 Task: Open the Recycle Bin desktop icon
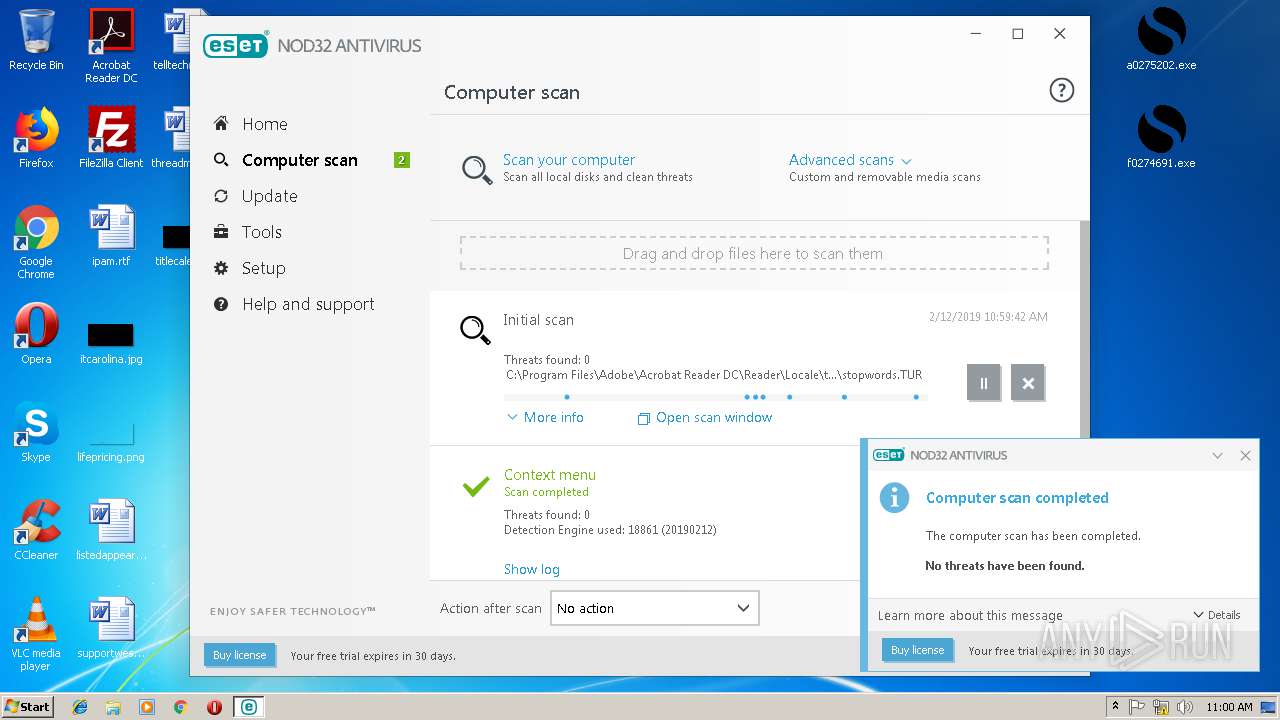click(36, 40)
